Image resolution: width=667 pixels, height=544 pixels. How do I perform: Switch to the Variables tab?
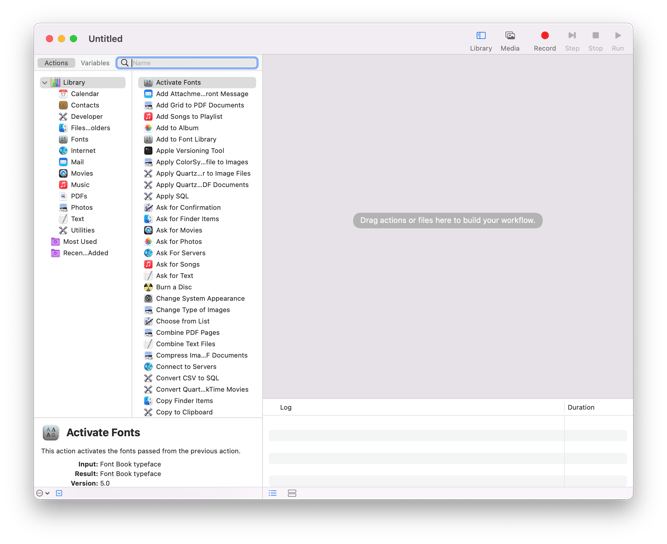(95, 63)
